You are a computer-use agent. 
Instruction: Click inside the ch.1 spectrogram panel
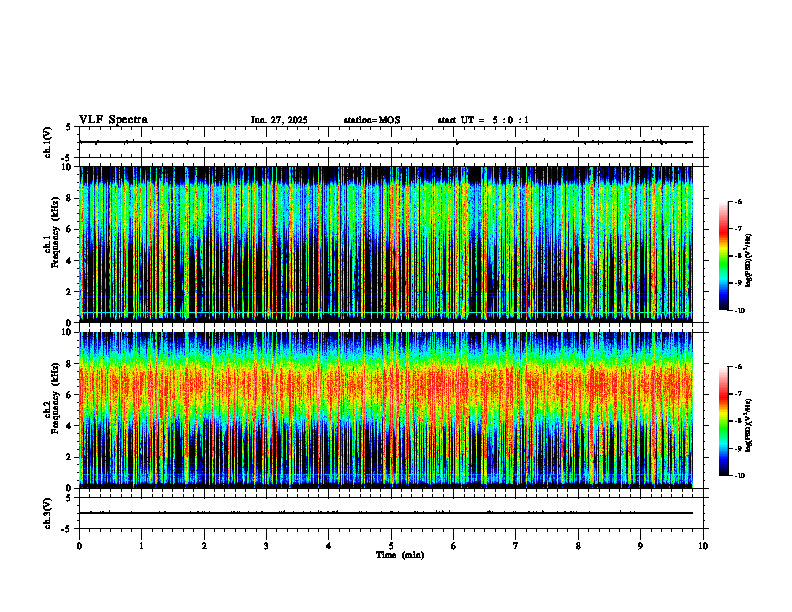point(386,244)
